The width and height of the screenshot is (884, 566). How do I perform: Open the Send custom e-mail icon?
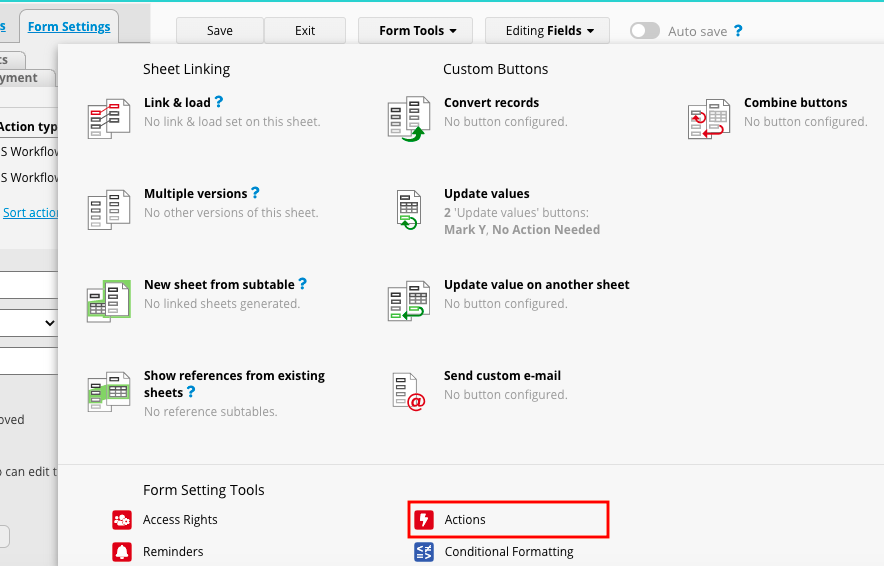(x=409, y=392)
